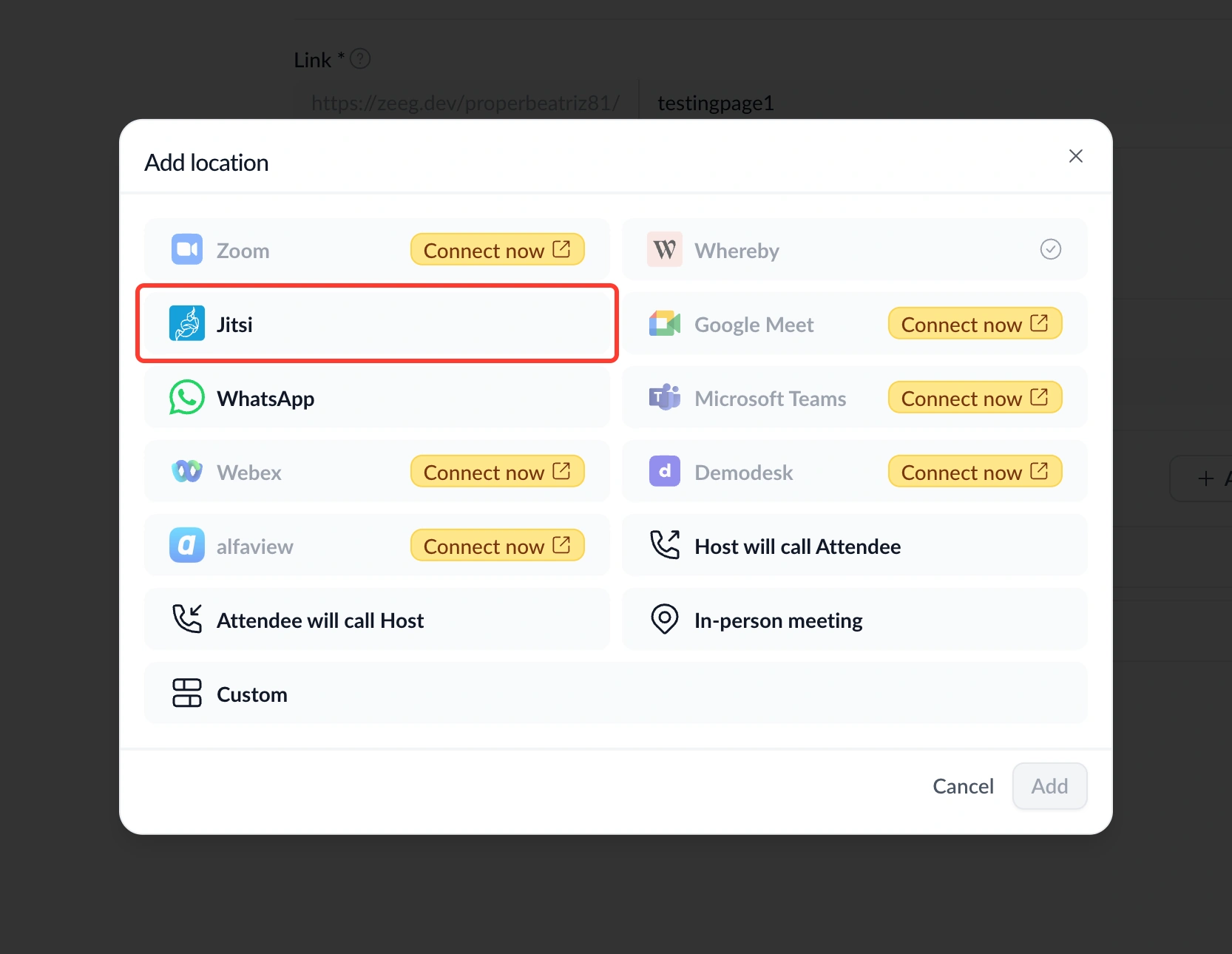This screenshot has width=1232, height=954.
Task: Click the alfaview logo icon
Action: tap(187, 545)
